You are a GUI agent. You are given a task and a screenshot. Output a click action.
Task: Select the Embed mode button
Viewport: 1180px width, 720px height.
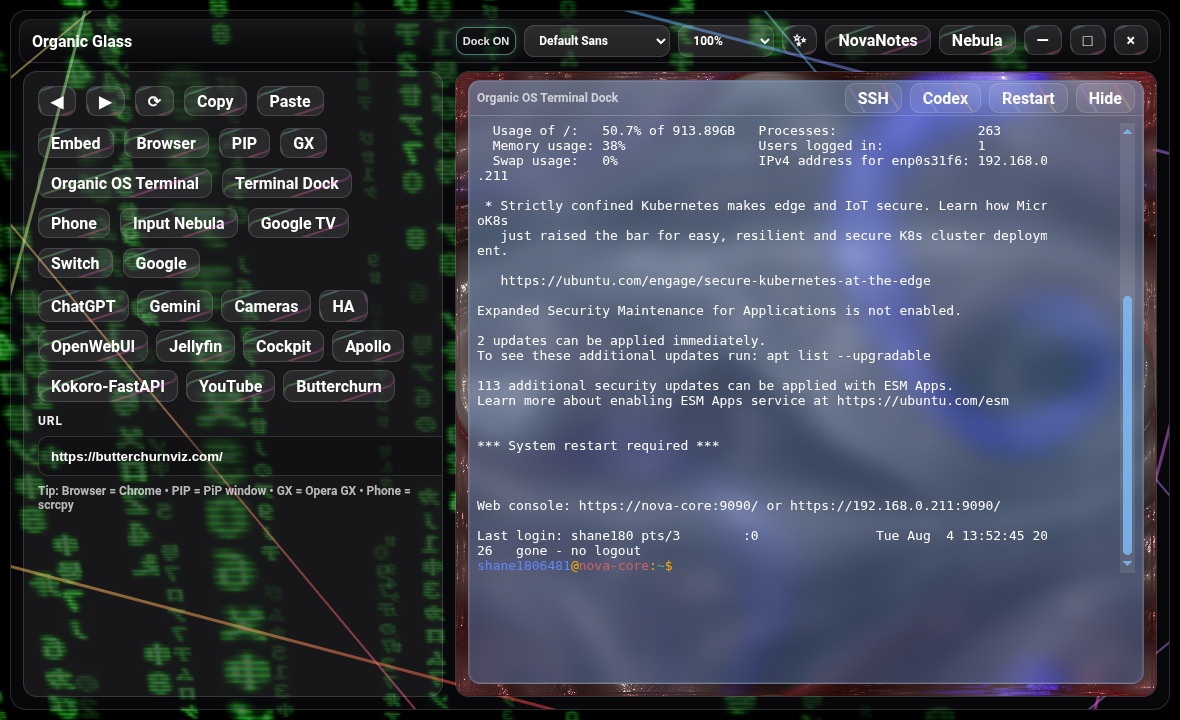[x=75, y=143]
